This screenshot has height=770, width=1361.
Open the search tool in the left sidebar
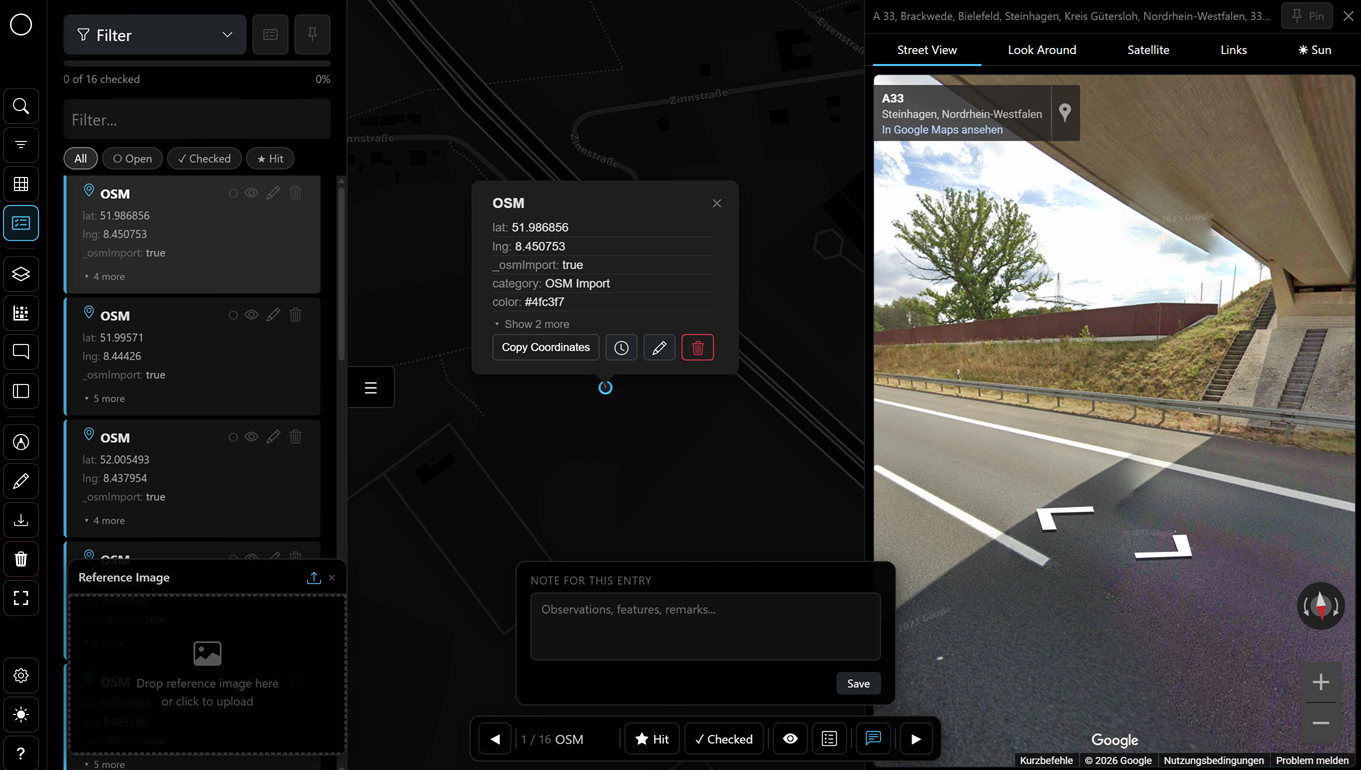(21, 106)
